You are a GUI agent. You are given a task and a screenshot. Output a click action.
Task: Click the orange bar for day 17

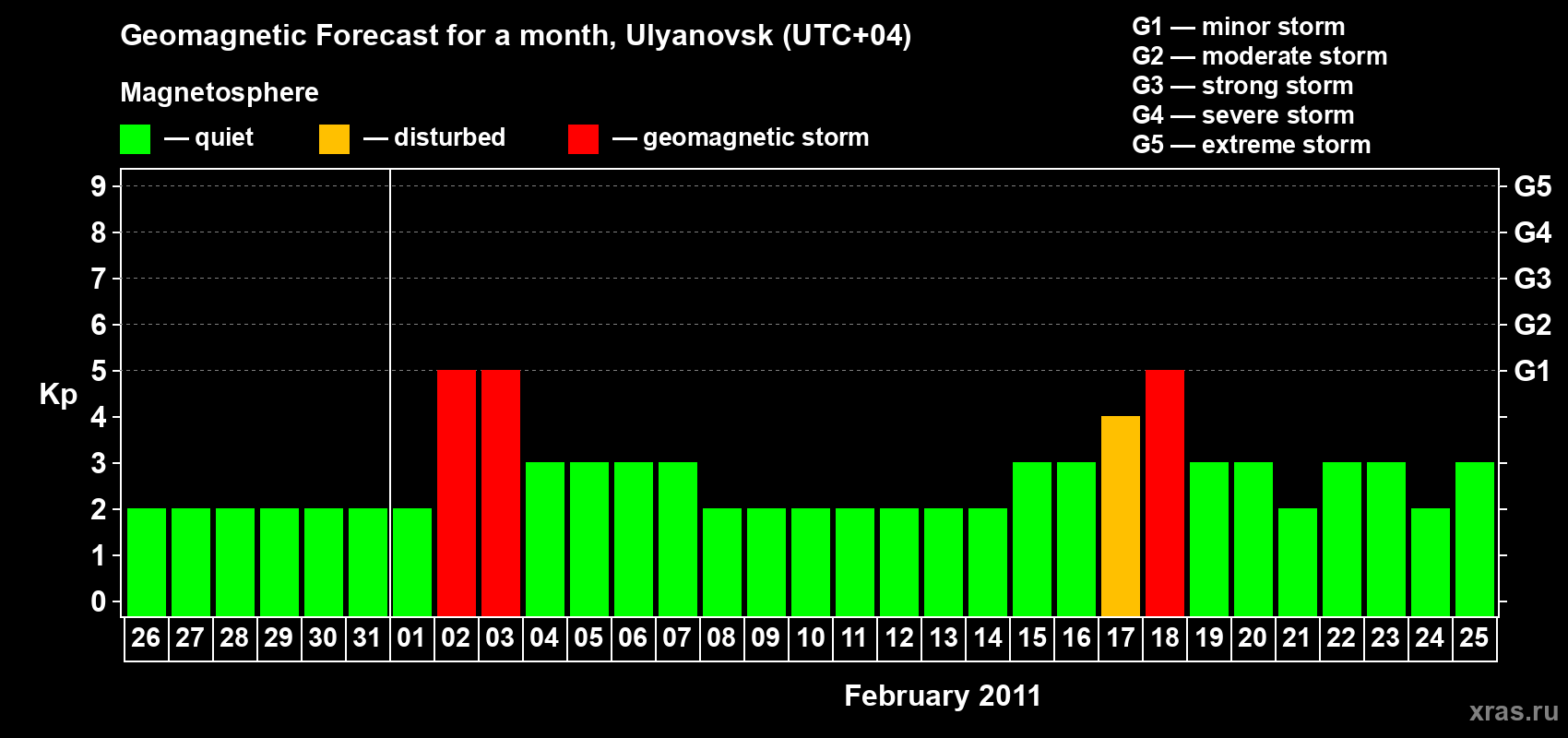(1121, 516)
